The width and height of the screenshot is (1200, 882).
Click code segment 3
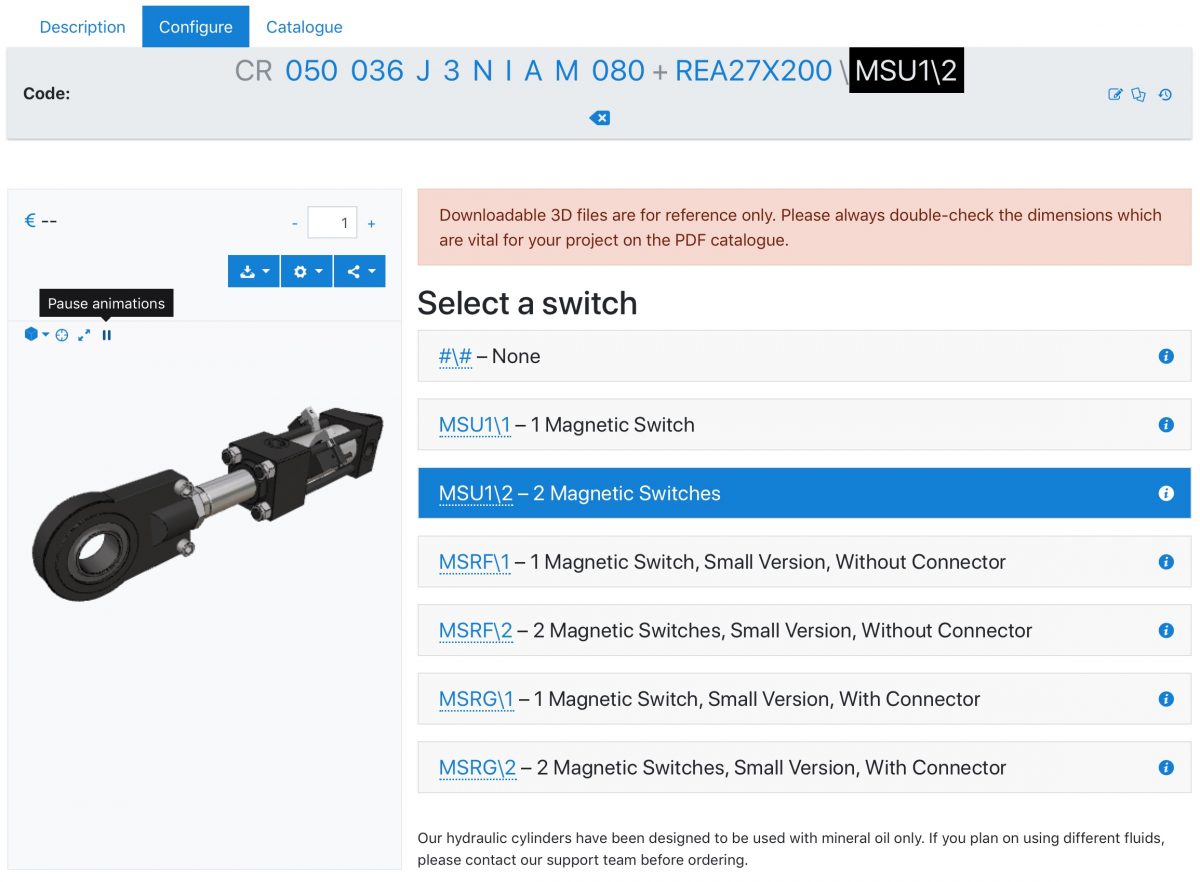coord(452,71)
